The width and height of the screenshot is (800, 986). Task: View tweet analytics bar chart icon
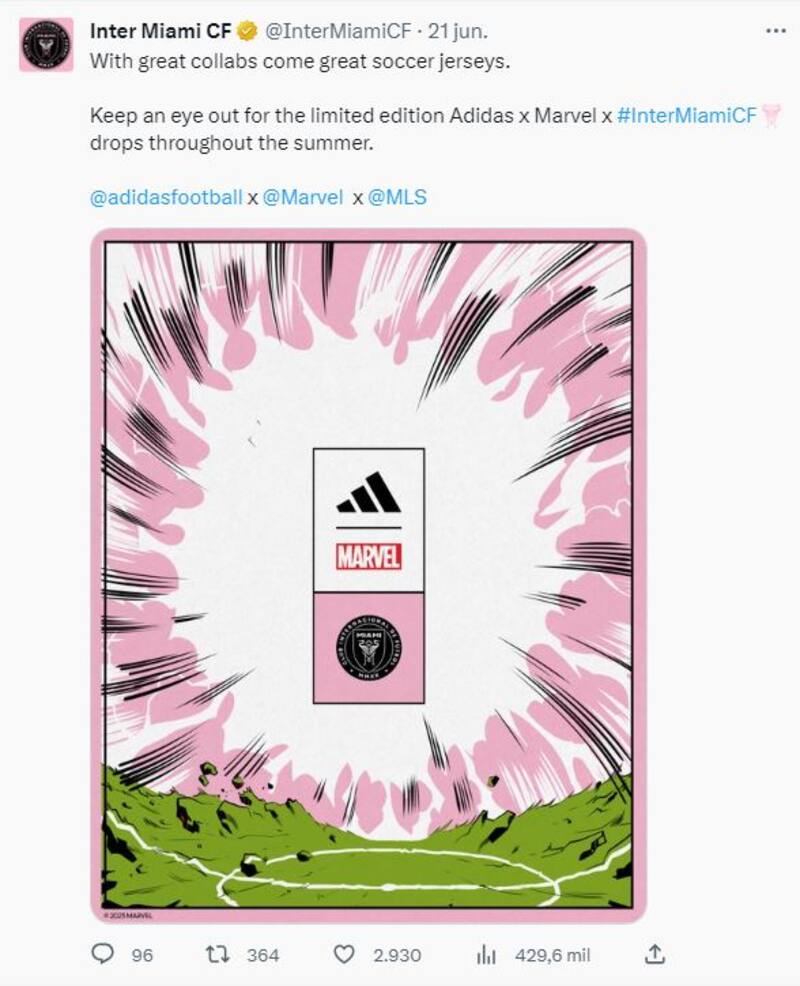click(x=487, y=955)
